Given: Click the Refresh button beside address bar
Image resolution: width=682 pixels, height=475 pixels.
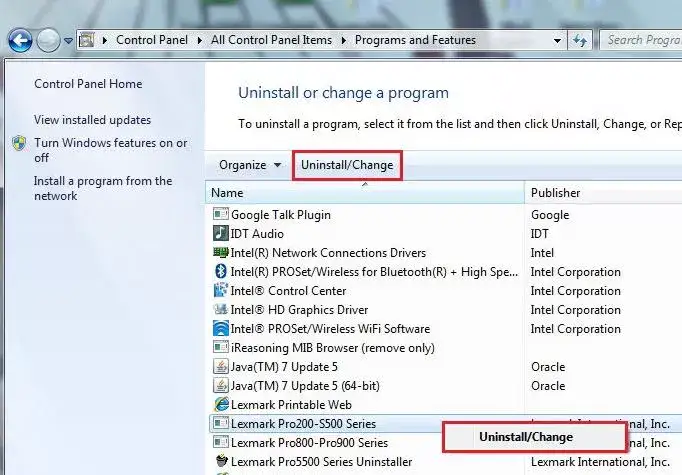Looking at the screenshot, I should click(579, 41).
